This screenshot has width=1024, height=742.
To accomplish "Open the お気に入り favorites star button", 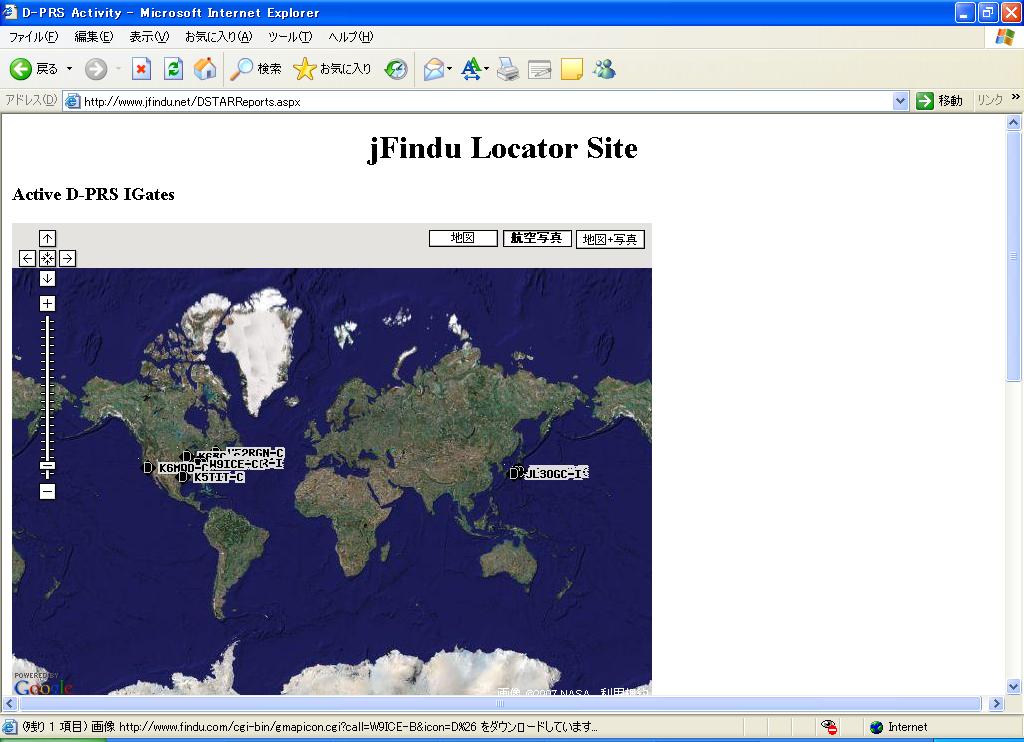I will coord(332,69).
